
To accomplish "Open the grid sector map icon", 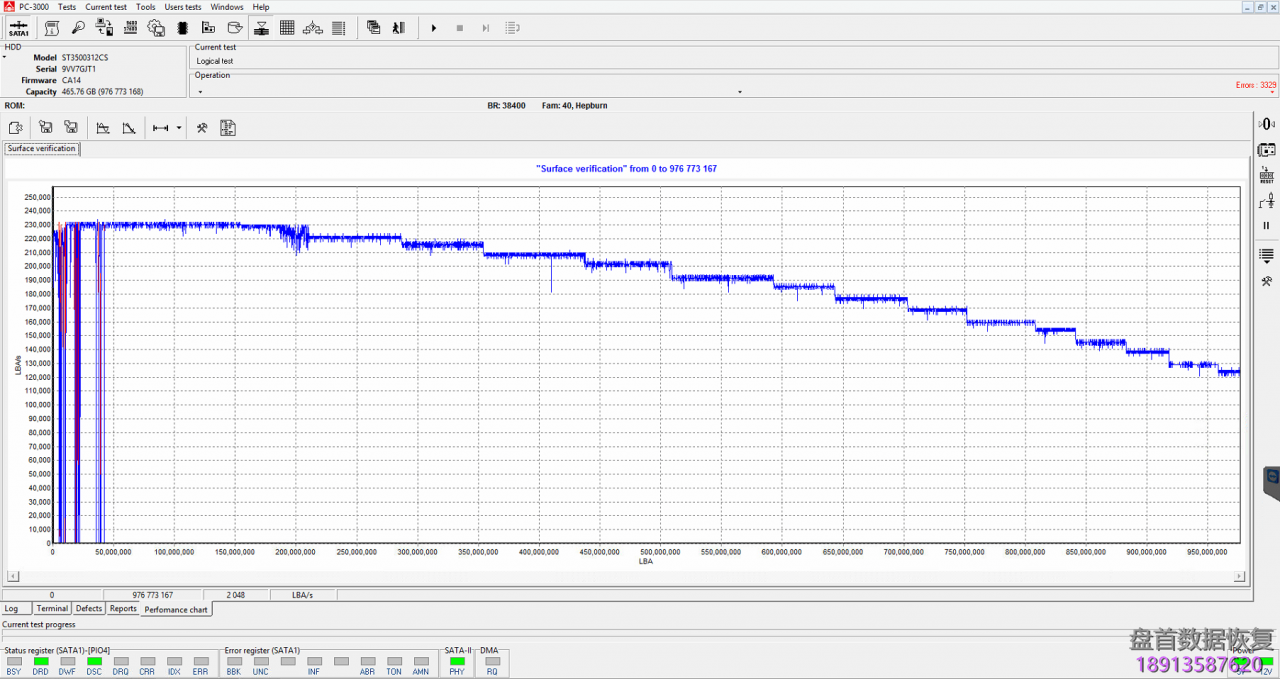I will click(287, 28).
